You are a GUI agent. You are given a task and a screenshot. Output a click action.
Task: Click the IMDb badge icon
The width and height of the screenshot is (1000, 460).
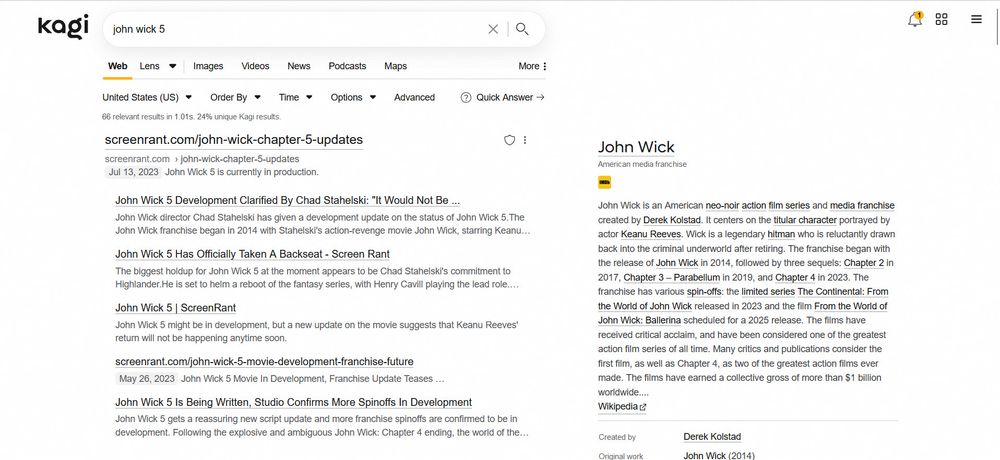click(605, 182)
